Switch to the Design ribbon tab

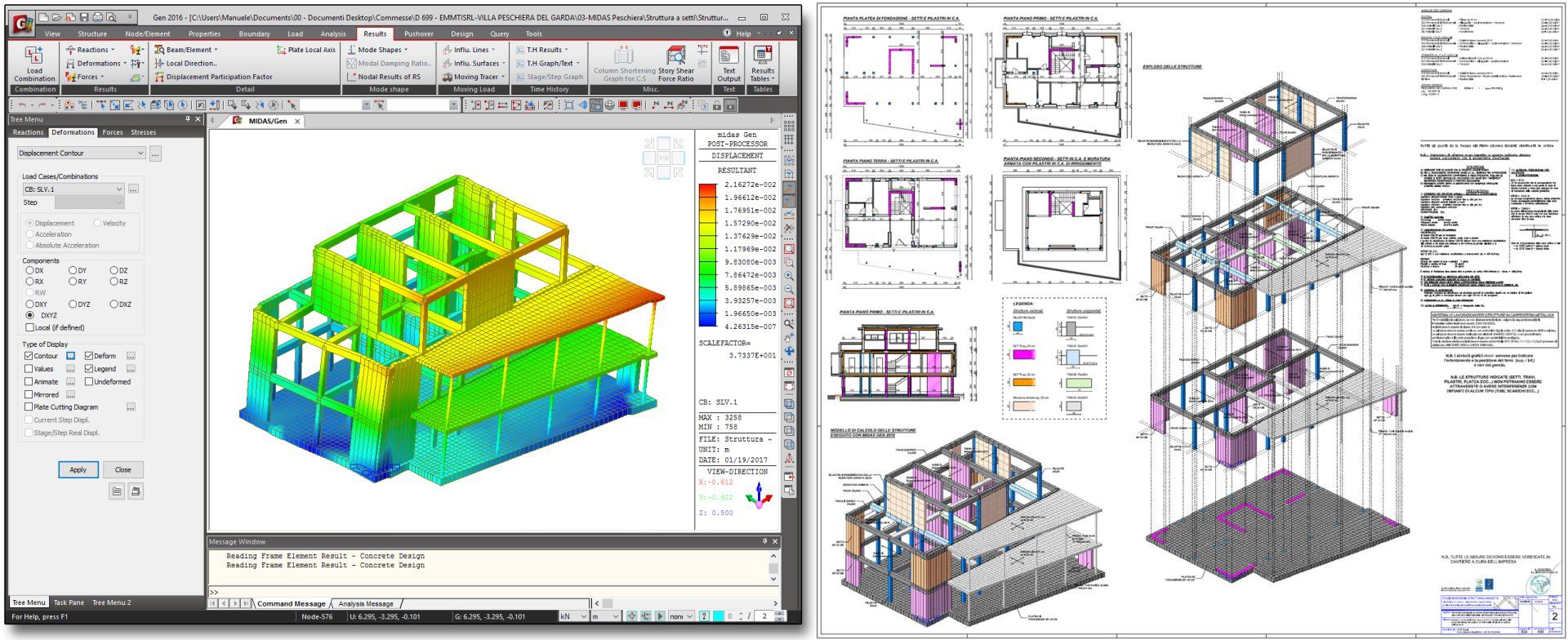point(462,33)
